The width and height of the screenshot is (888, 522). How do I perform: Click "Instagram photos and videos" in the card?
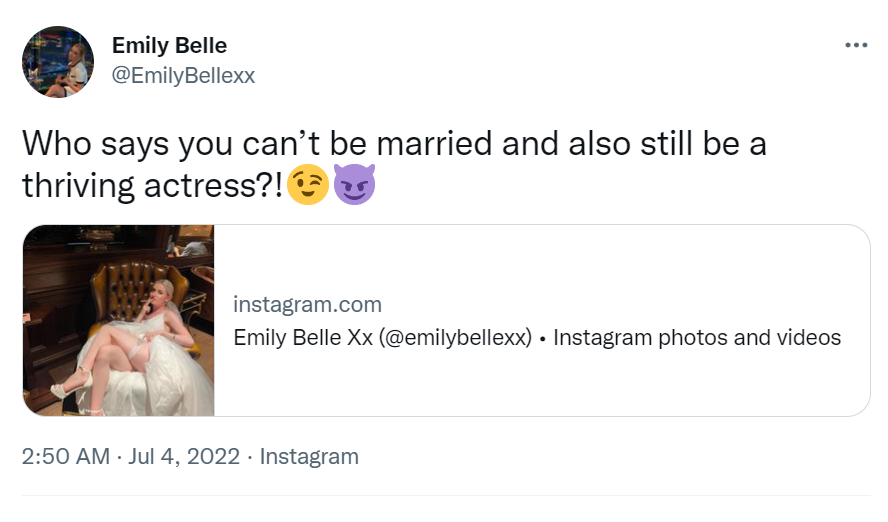(697, 337)
